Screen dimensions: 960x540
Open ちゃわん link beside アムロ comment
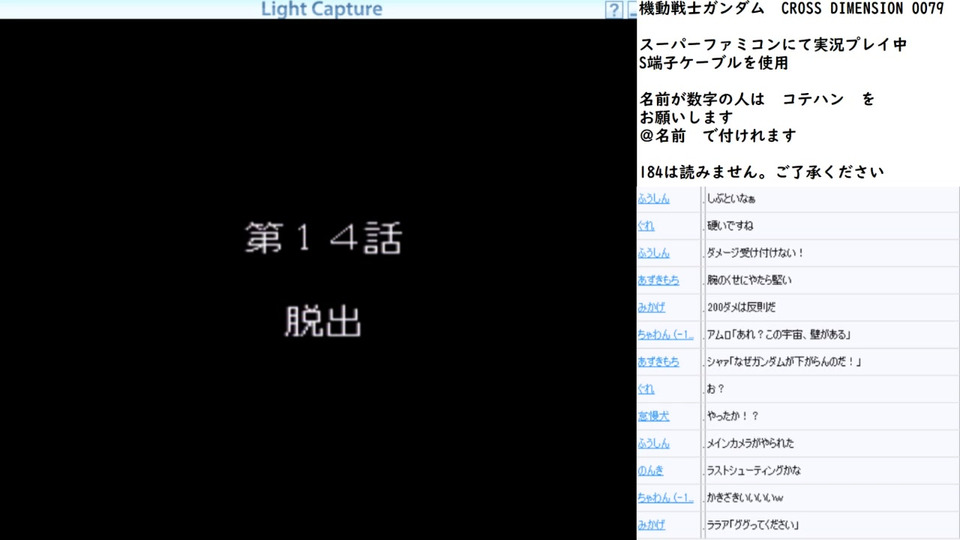coord(666,334)
